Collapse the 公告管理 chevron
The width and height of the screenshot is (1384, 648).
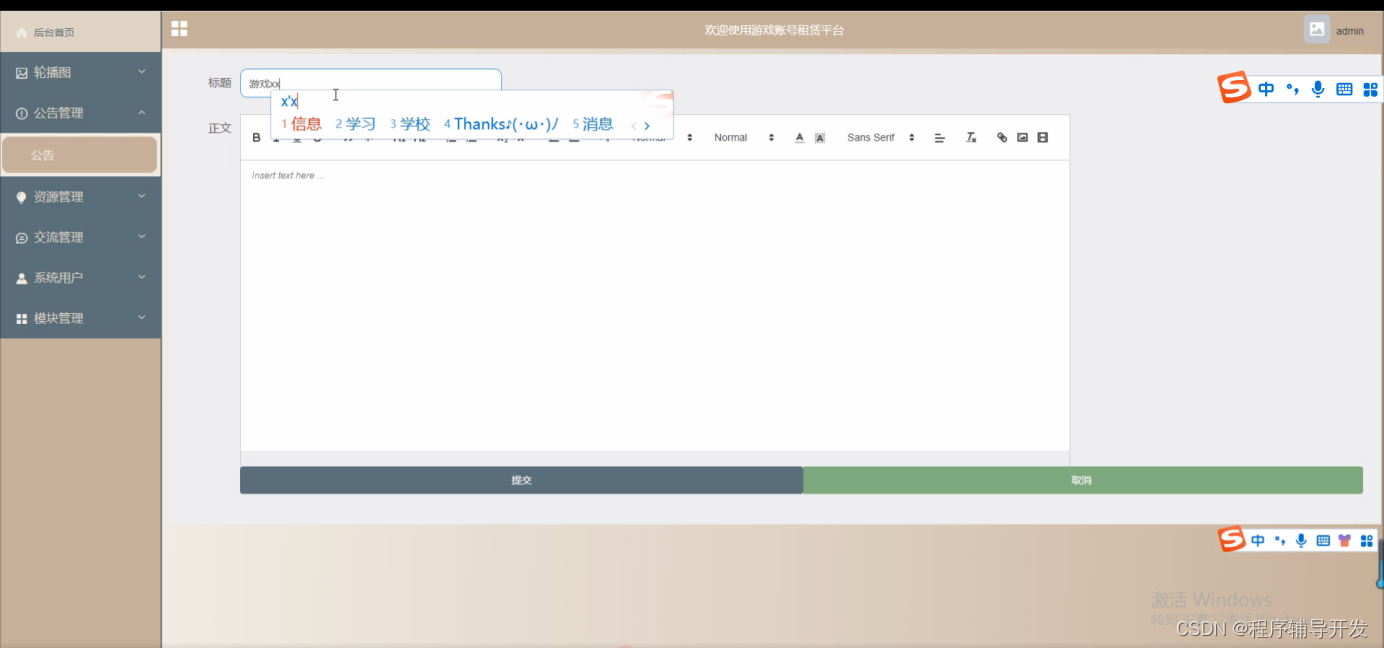coord(142,113)
